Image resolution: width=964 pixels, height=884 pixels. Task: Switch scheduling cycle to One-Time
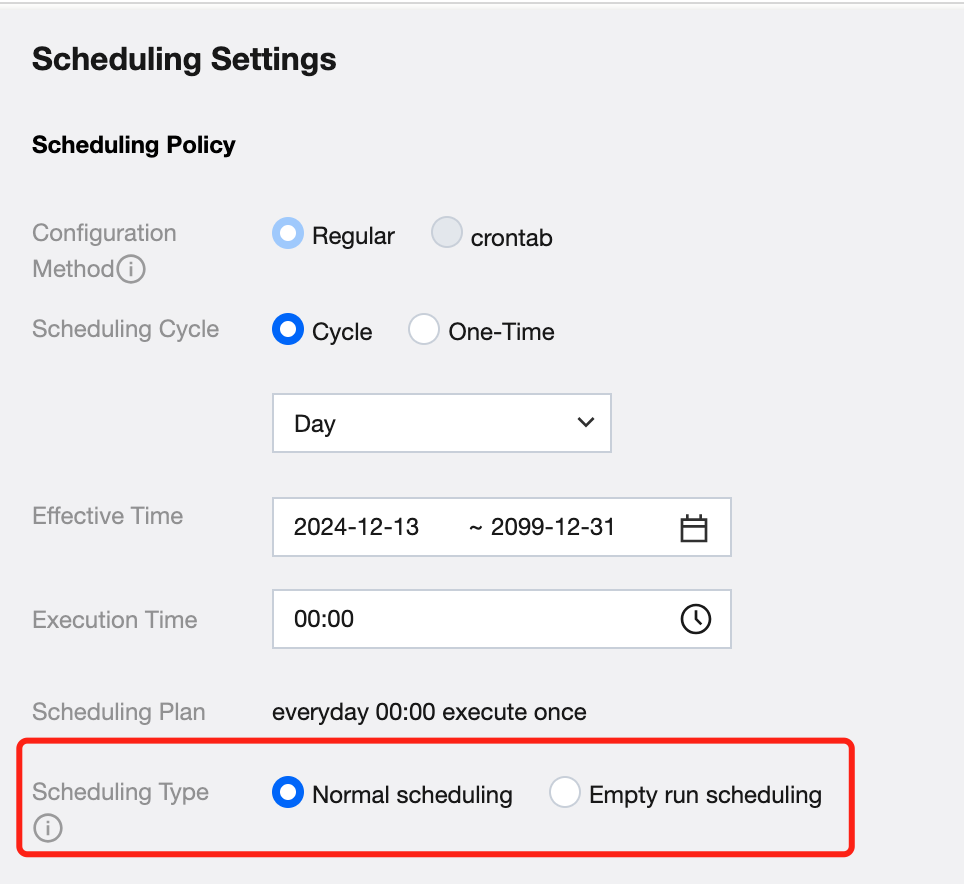pyautogui.click(x=424, y=330)
